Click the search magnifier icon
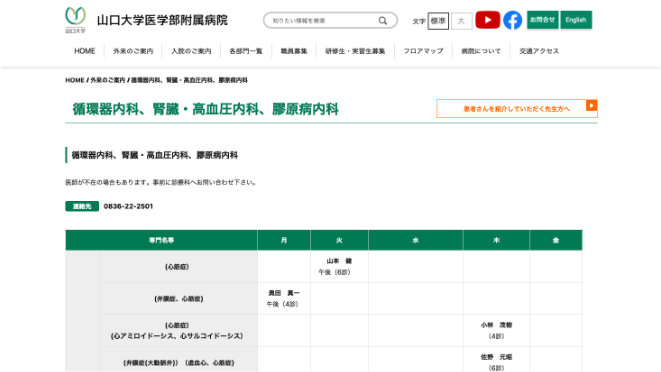The height and width of the screenshot is (372, 661). (x=383, y=21)
